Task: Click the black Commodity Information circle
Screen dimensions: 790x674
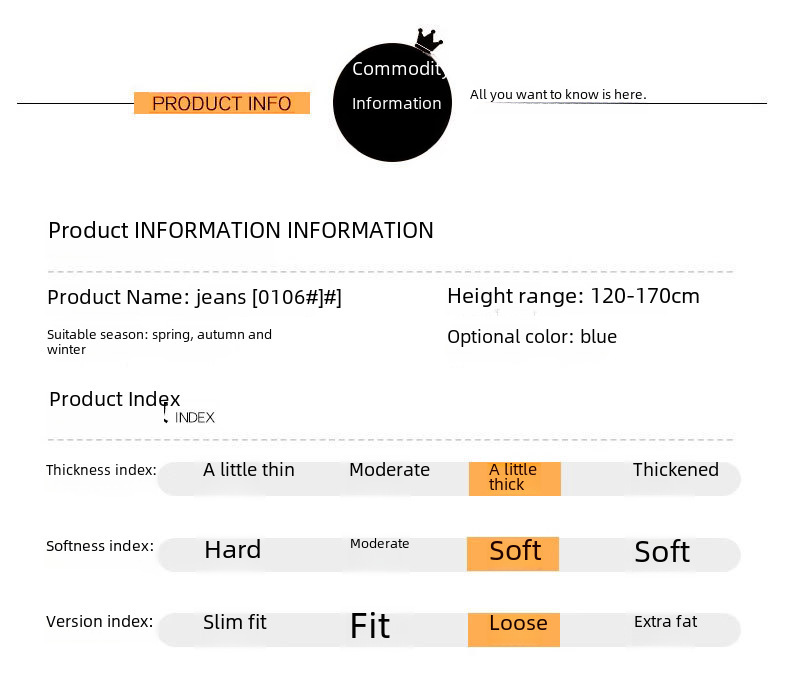Action: [392, 102]
